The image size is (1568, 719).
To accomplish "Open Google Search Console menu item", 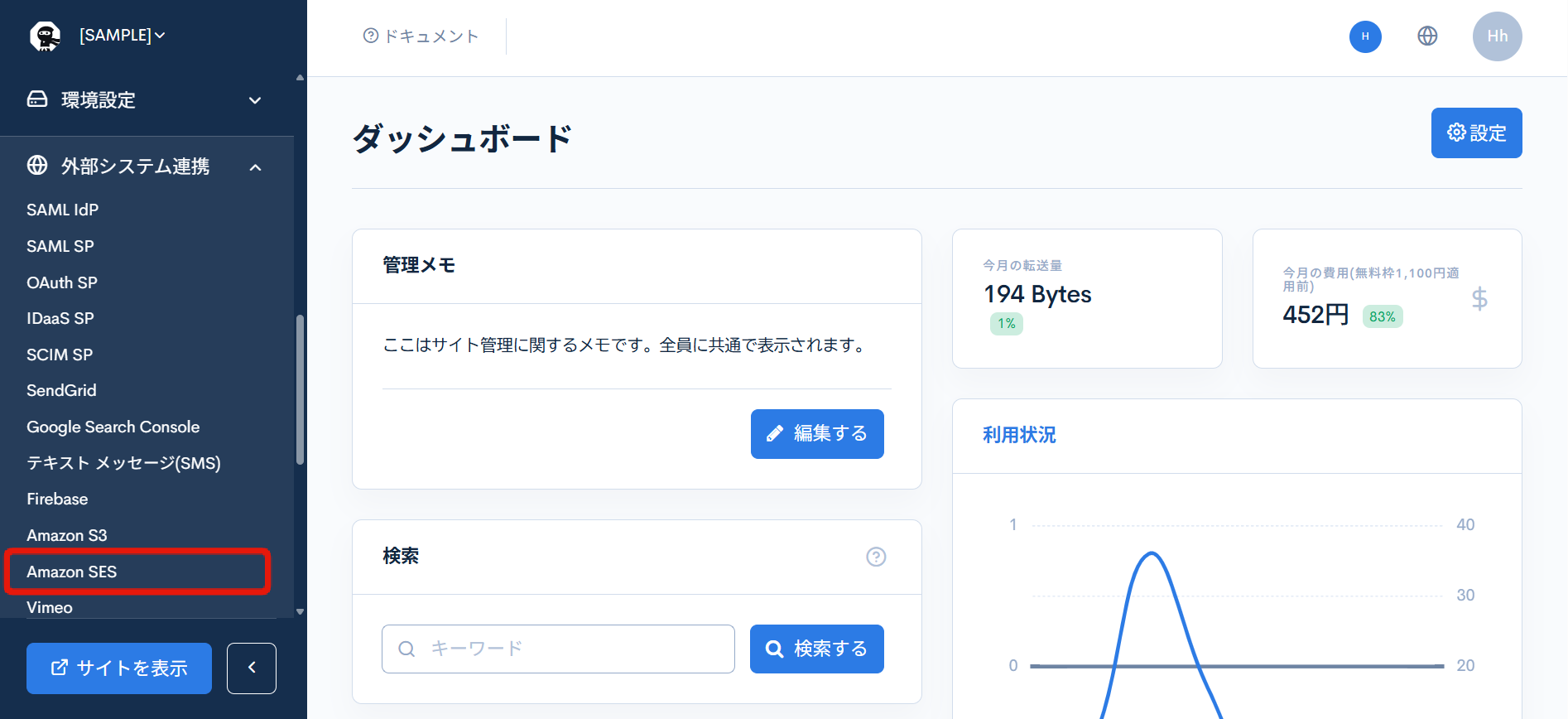I will coord(113,427).
